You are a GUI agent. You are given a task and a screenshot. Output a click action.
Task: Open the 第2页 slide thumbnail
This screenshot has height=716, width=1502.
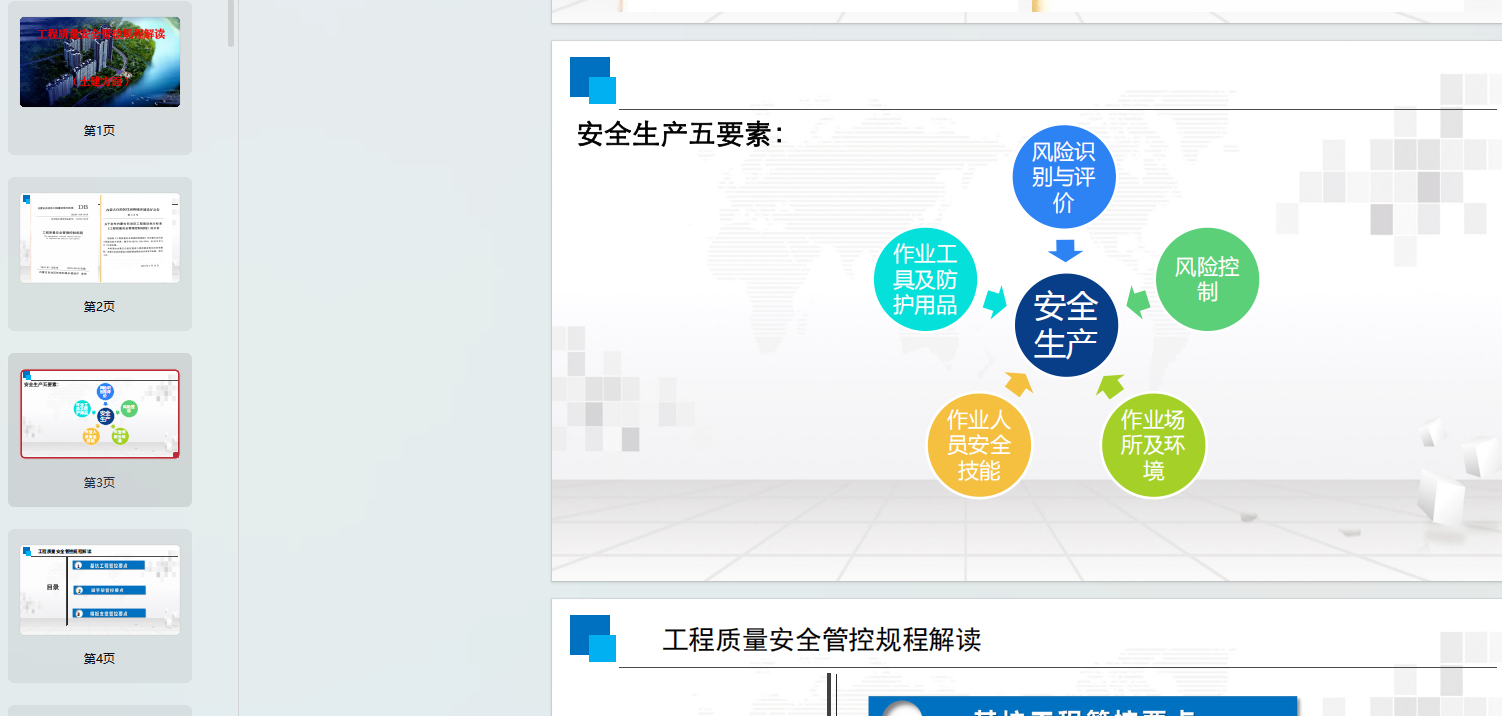(x=100, y=238)
